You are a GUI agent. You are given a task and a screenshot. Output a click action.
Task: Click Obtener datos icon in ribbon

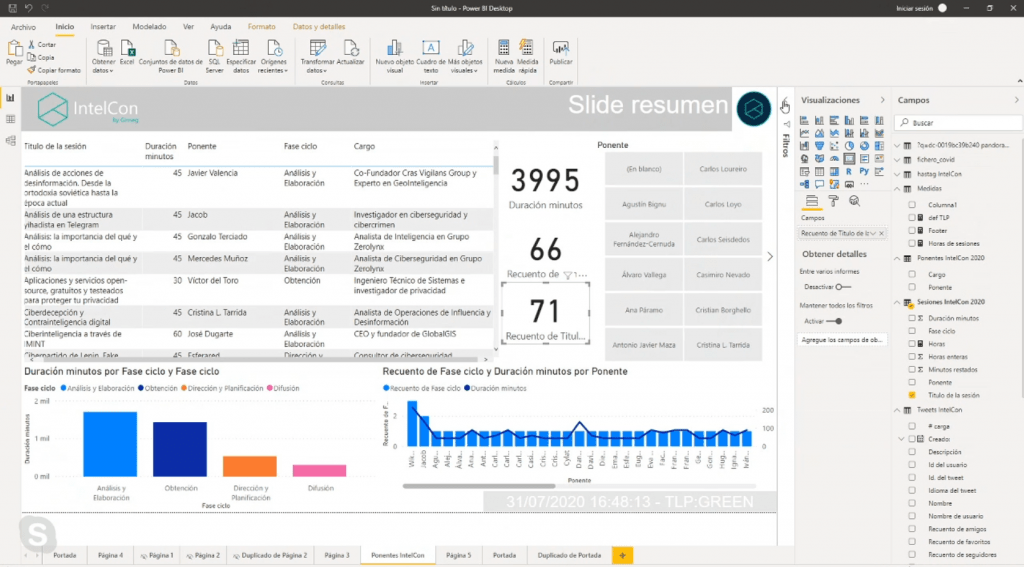point(103,48)
